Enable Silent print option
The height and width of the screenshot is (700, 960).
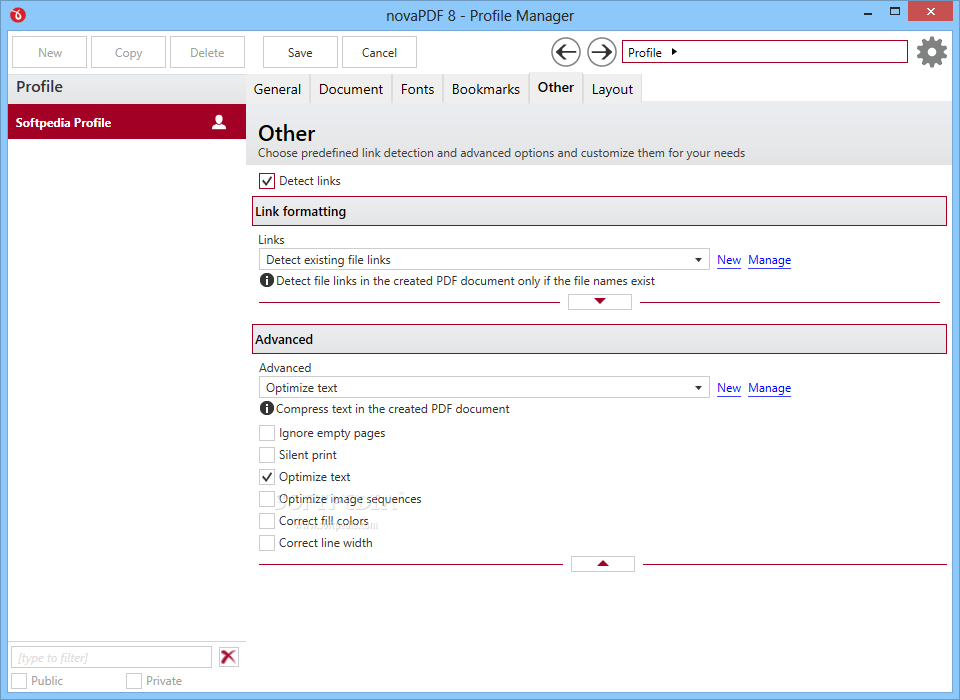coord(266,455)
